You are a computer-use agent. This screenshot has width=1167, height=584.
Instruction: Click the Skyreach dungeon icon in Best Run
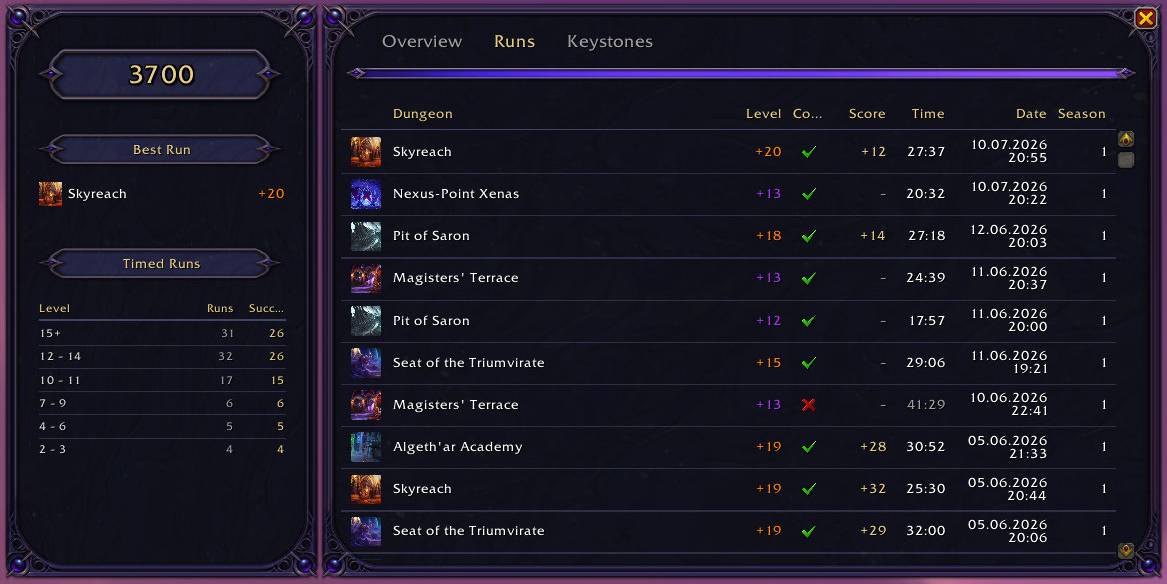tap(50, 193)
